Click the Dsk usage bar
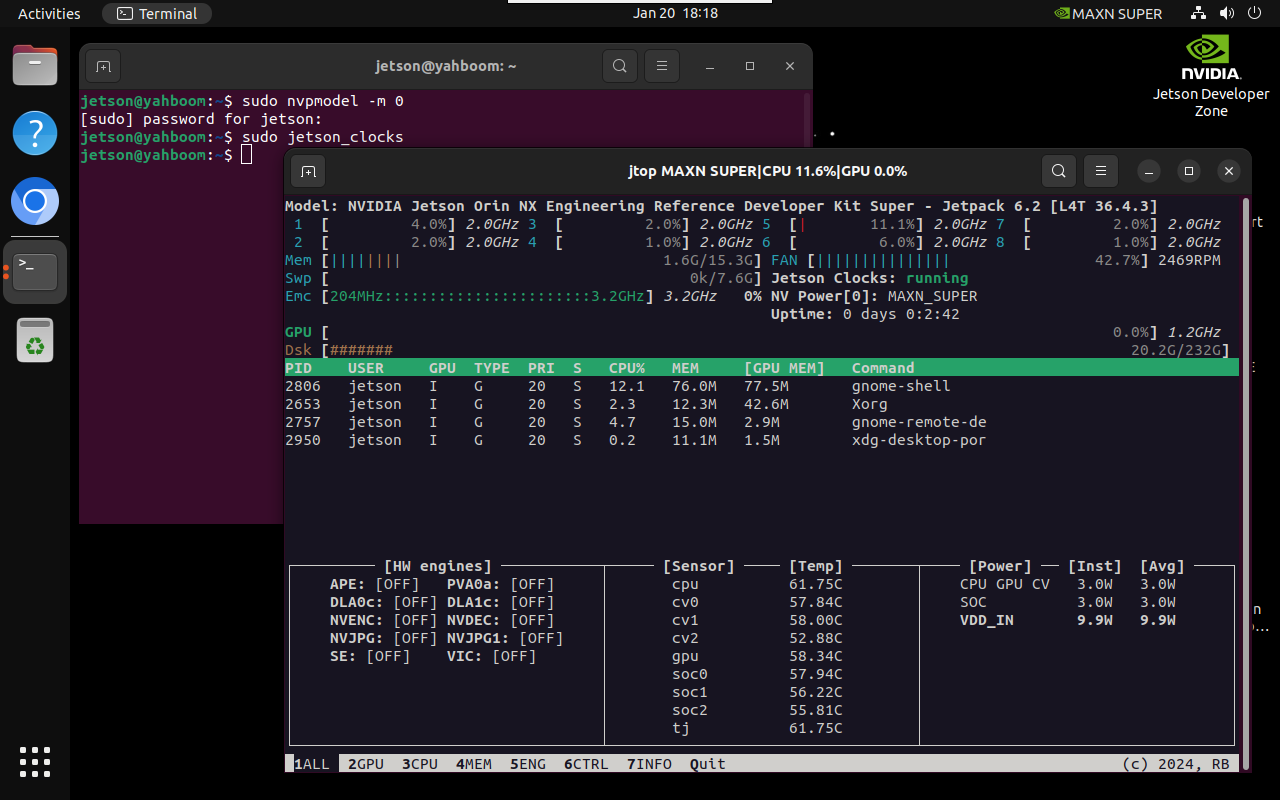 click(757, 350)
